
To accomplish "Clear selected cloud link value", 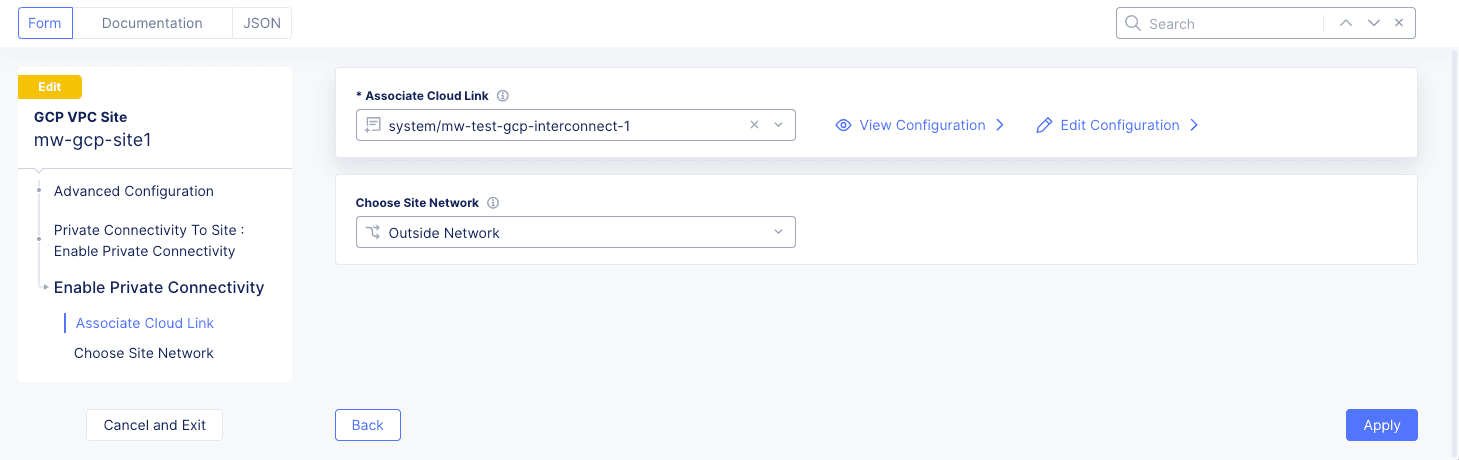I will (x=755, y=125).
